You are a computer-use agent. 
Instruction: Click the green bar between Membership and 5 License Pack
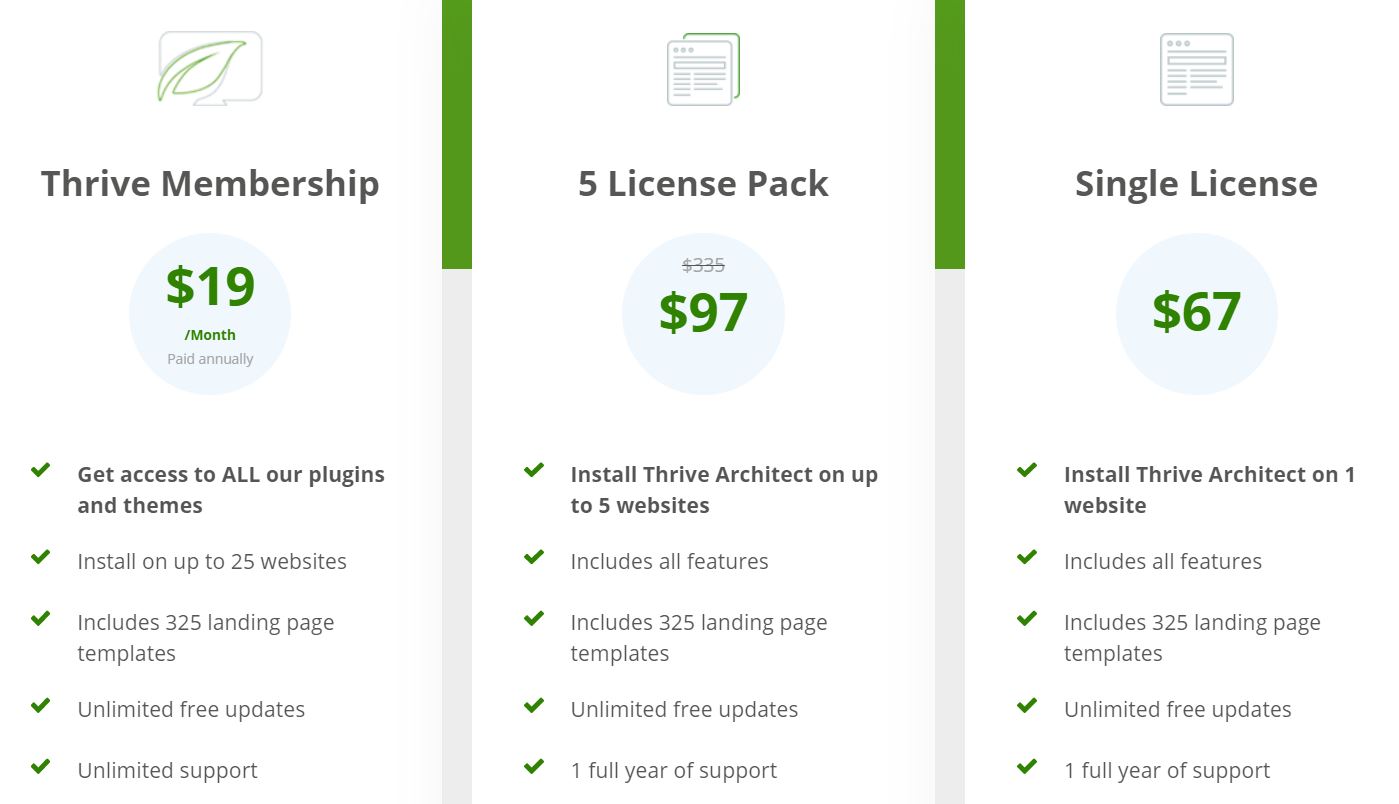click(x=457, y=134)
